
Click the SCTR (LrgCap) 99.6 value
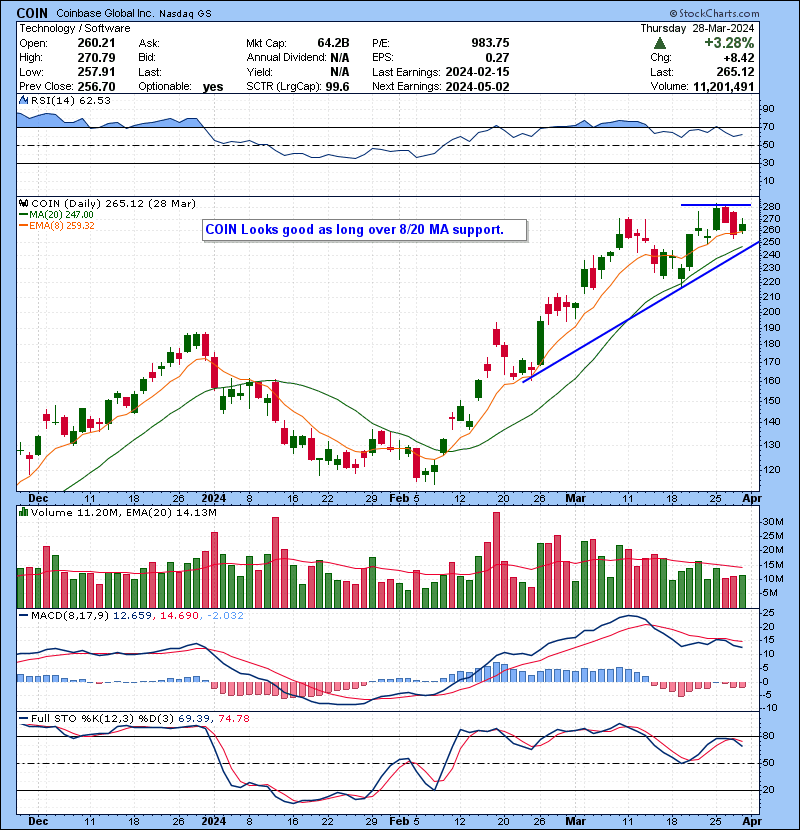tap(337, 86)
